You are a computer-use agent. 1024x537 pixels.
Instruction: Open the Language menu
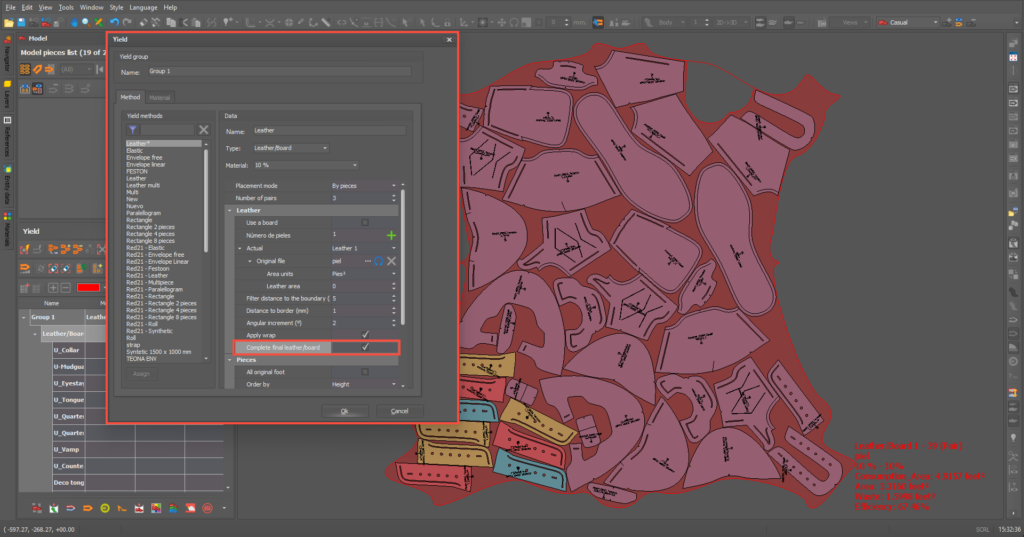click(x=144, y=7)
